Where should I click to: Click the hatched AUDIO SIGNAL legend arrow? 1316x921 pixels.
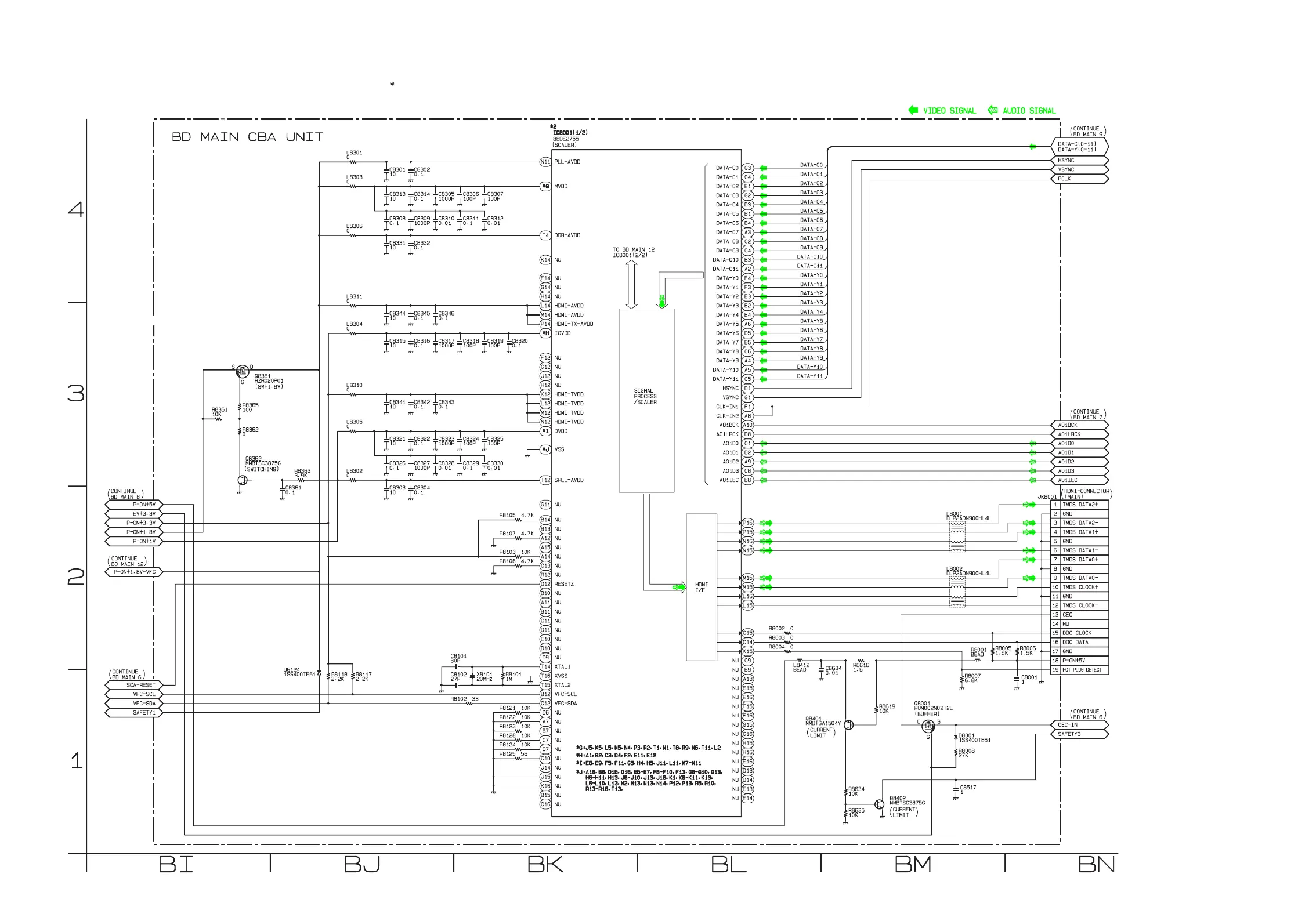(993, 110)
